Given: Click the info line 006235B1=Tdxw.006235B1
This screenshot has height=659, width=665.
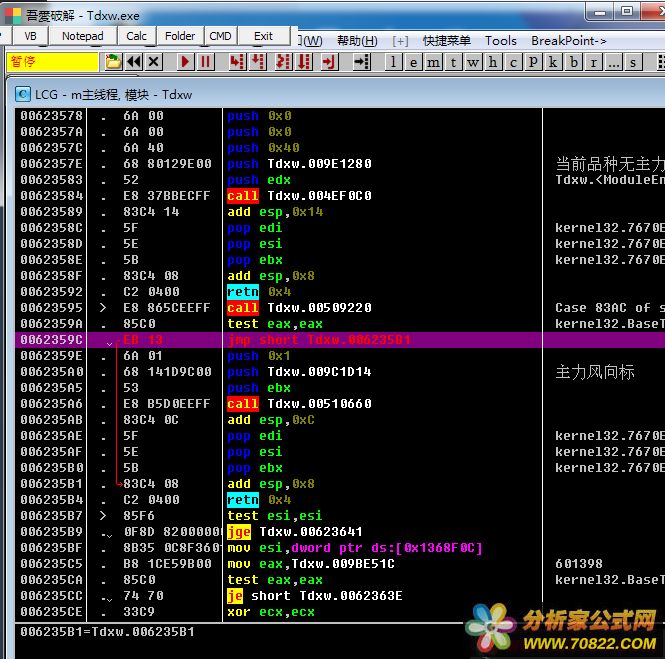Looking at the screenshot, I should point(107,632).
